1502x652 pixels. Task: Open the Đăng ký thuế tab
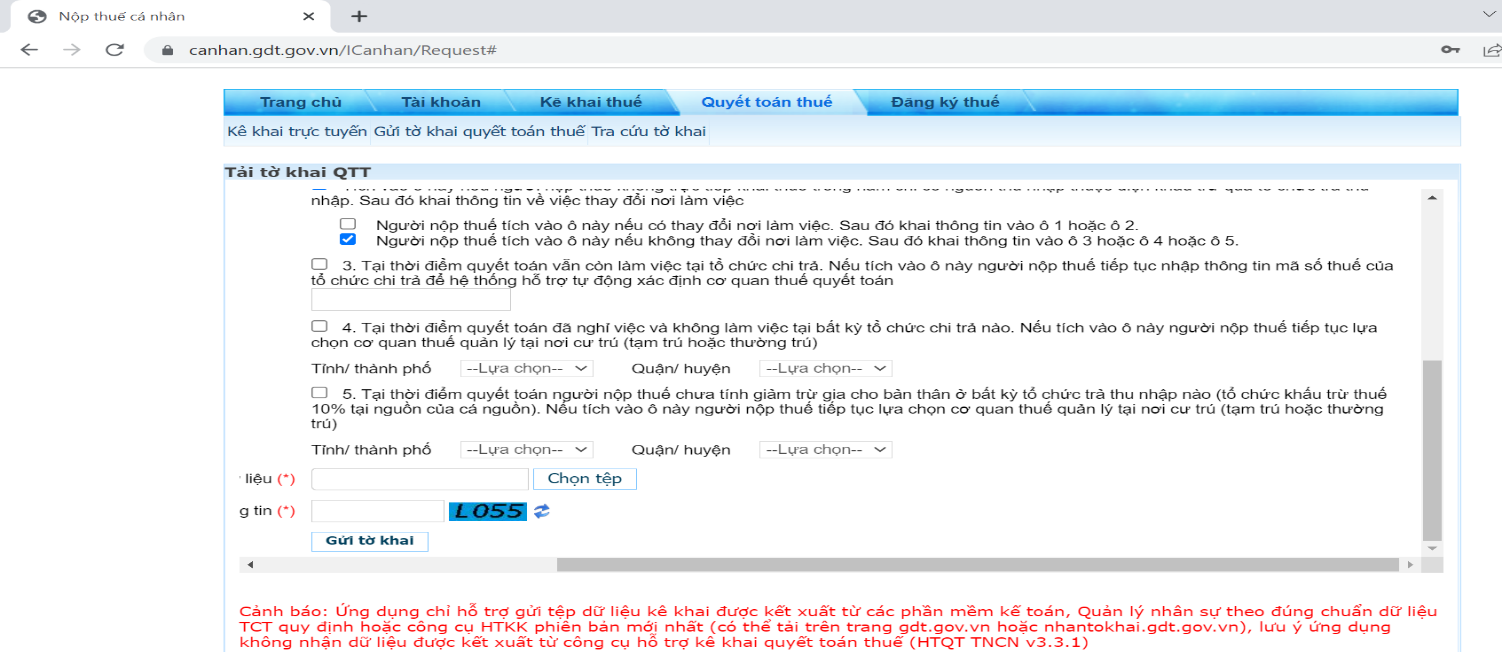(944, 102)
